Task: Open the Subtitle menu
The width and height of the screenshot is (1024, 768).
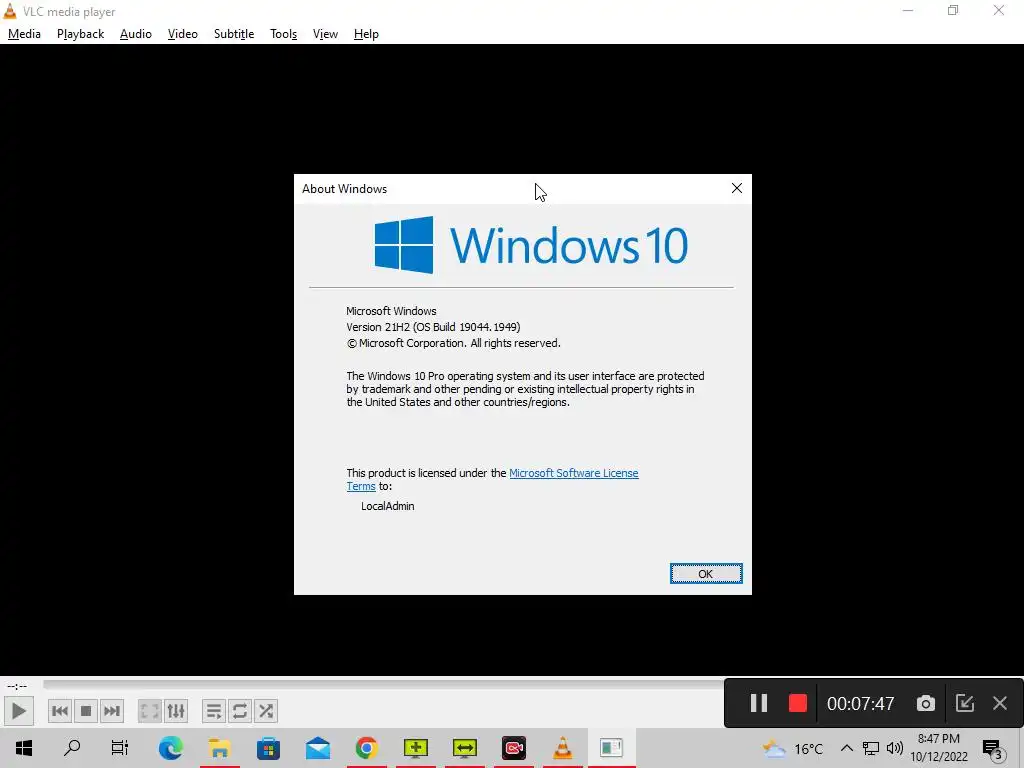Action: click(x=234, y=34)
